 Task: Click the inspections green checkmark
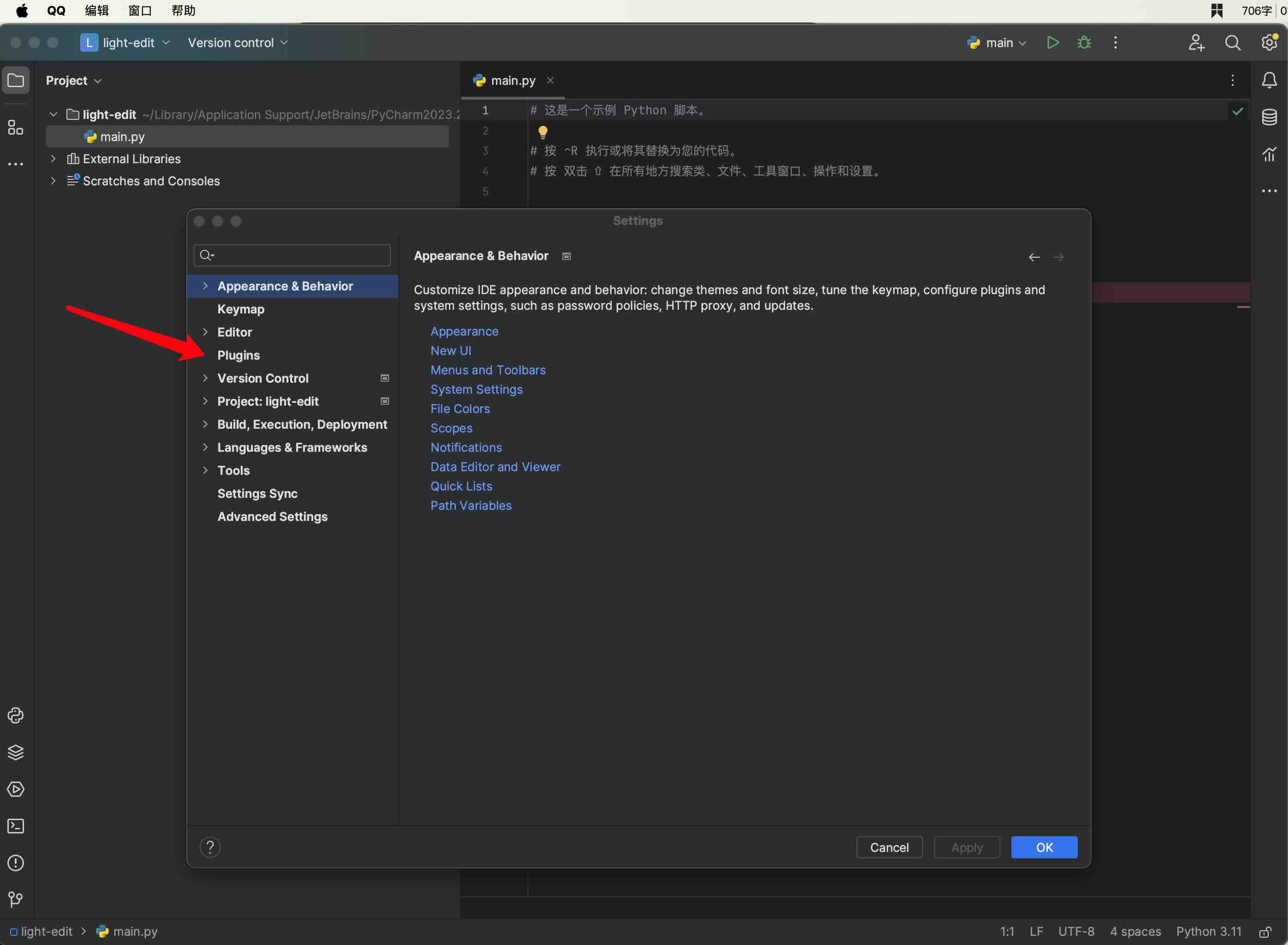1238,111
